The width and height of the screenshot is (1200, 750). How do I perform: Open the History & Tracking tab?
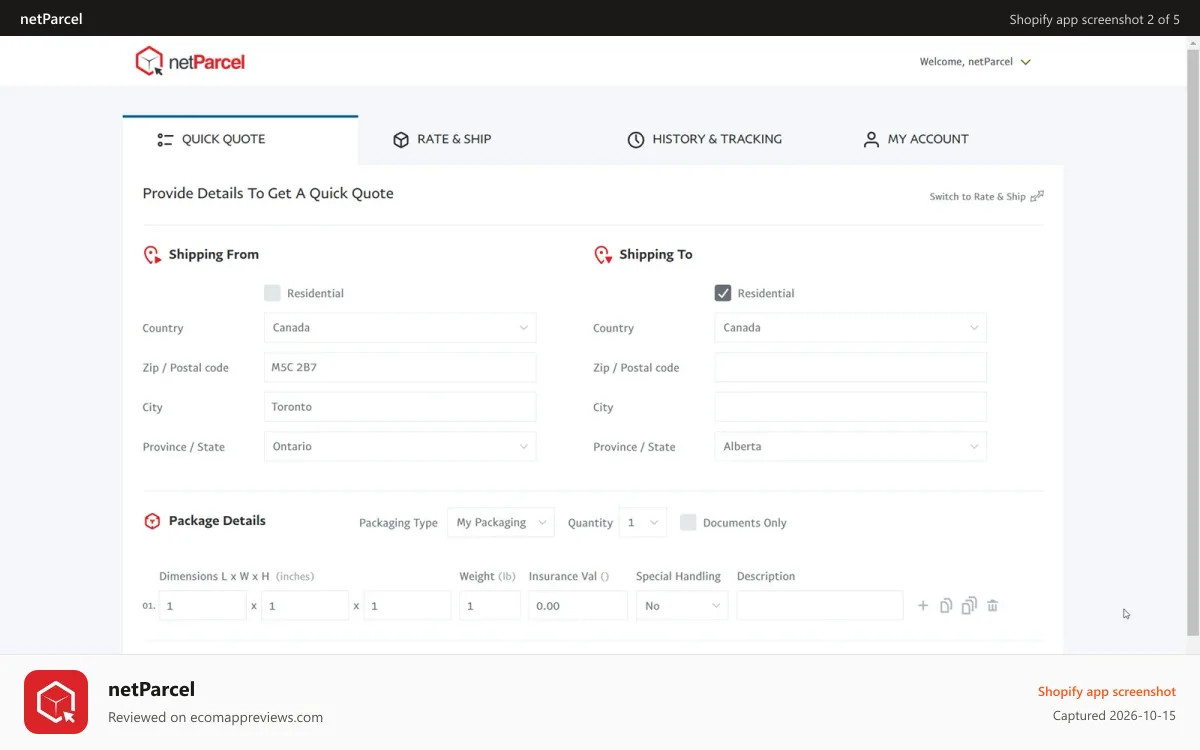tap(704, 140)
